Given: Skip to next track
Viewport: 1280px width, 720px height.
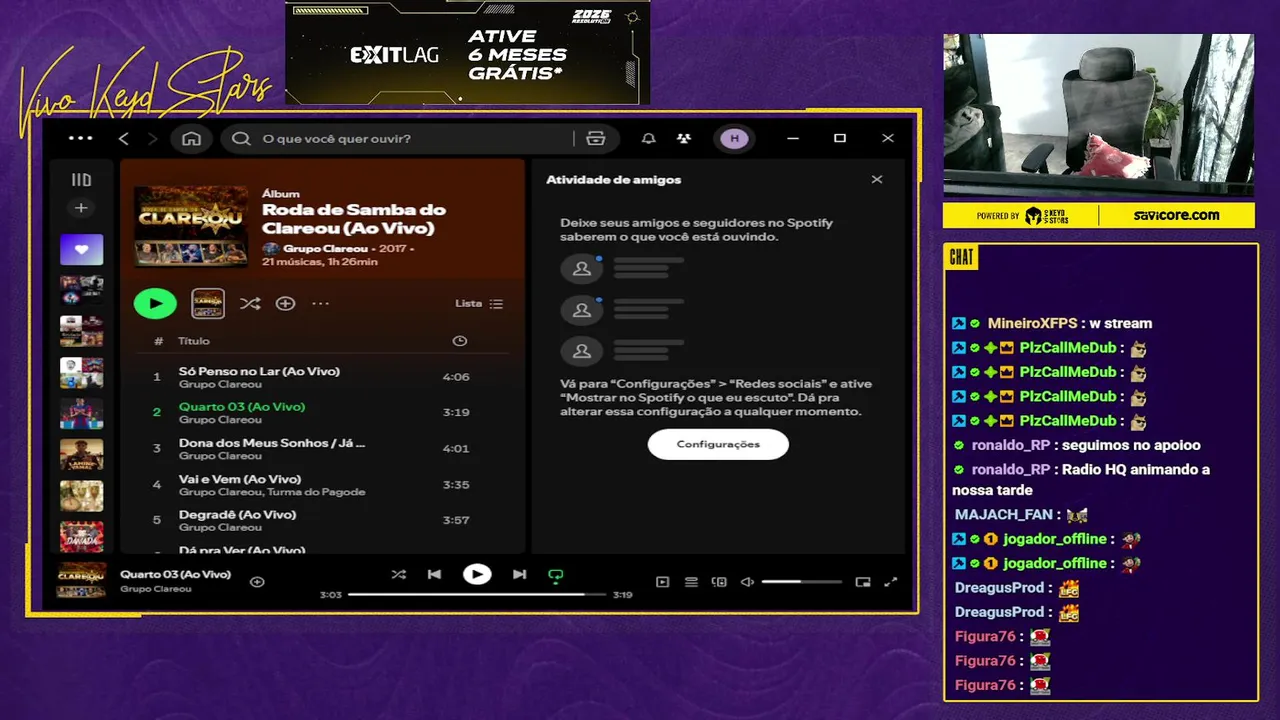Looking at the screenshot, I should (519, 574).
